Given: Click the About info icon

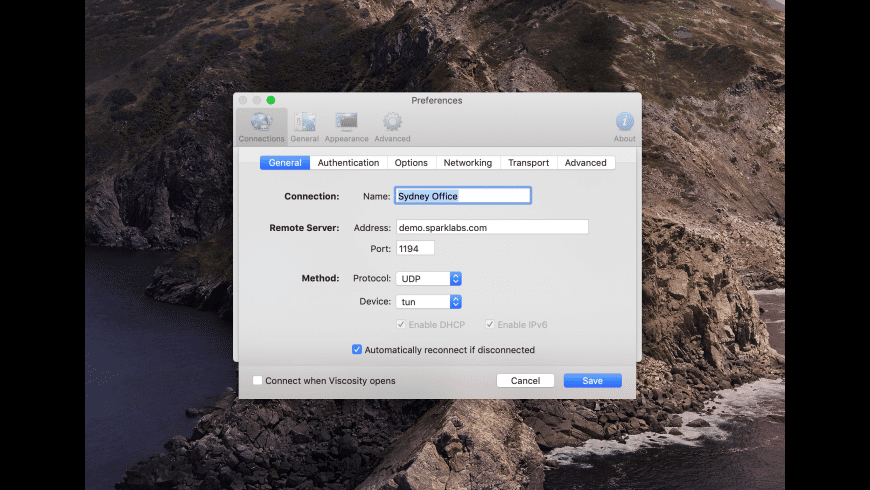Looking at the screenshot, I should (624, 124).
